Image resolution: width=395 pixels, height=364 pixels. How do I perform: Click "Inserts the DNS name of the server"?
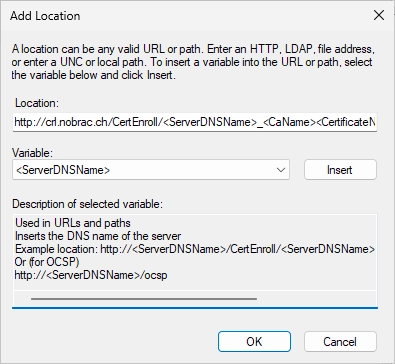click(x=98, y=236)
